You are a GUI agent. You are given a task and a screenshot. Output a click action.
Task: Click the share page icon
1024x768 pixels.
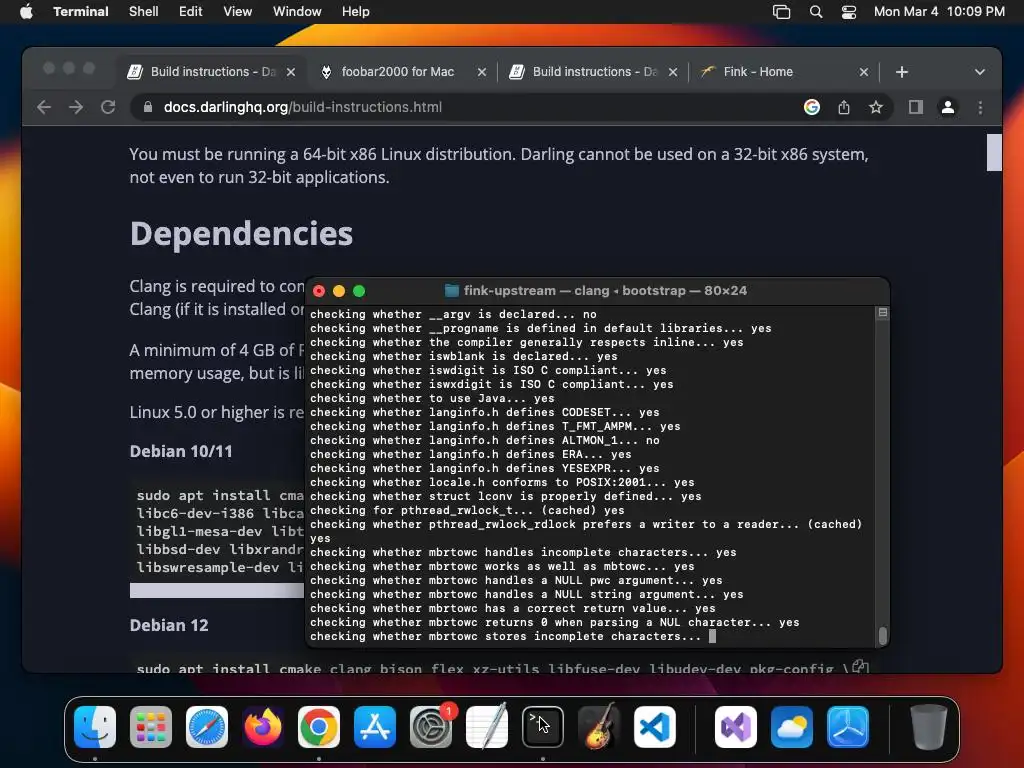coord(844,107)
